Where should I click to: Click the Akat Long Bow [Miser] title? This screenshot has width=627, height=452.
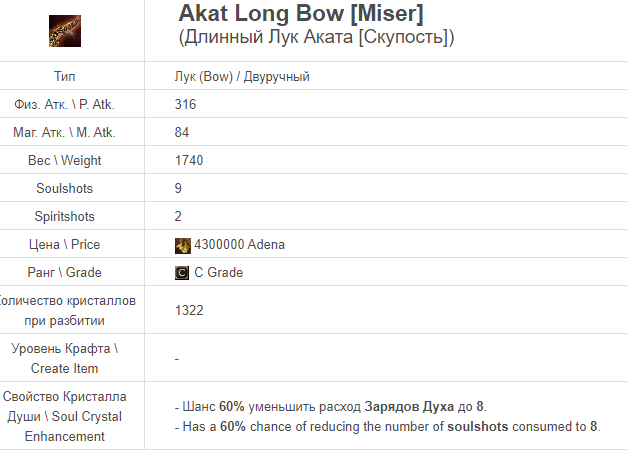[301, 14]
